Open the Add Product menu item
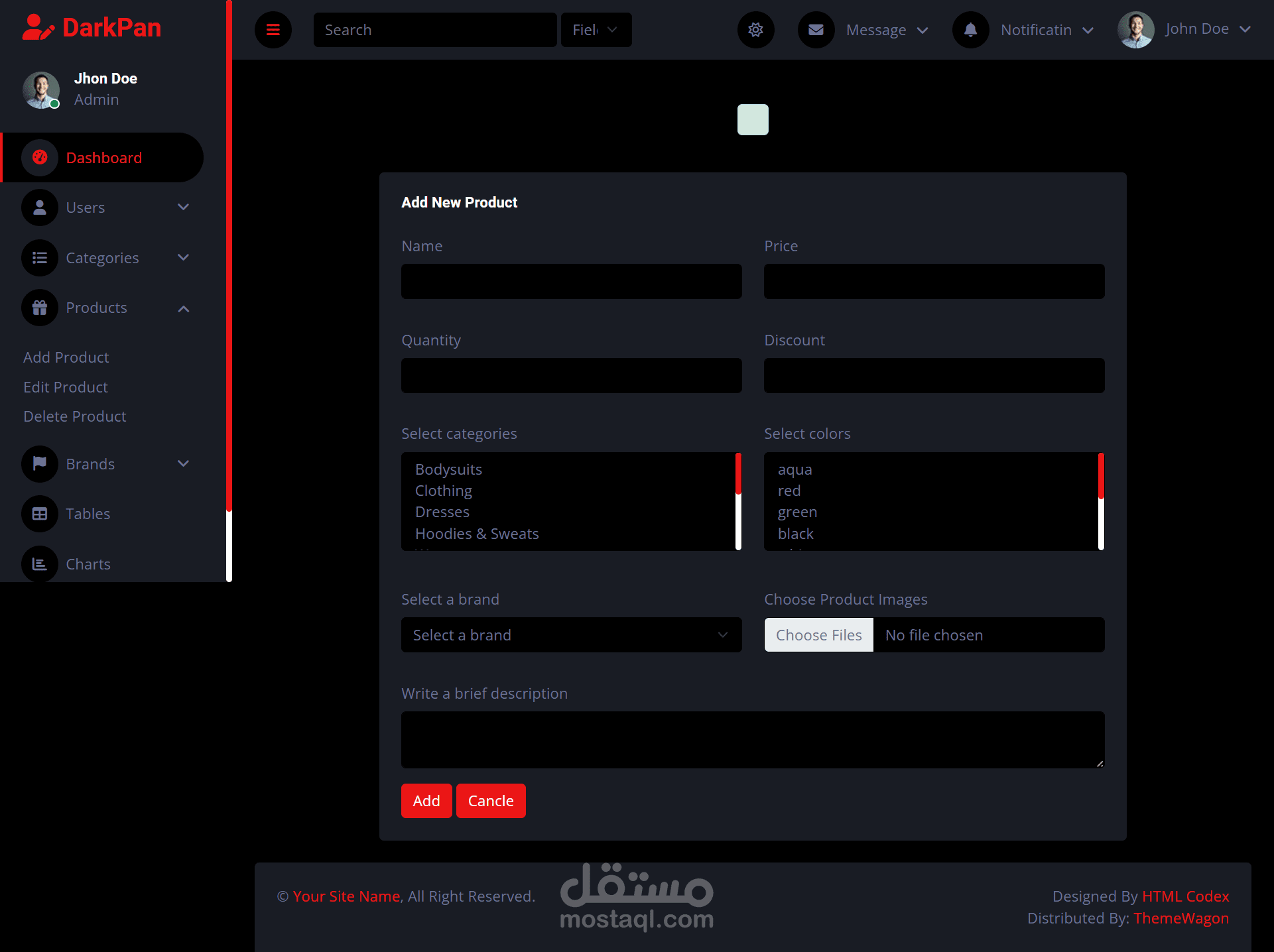1274x952 pixels. [66, 357]
